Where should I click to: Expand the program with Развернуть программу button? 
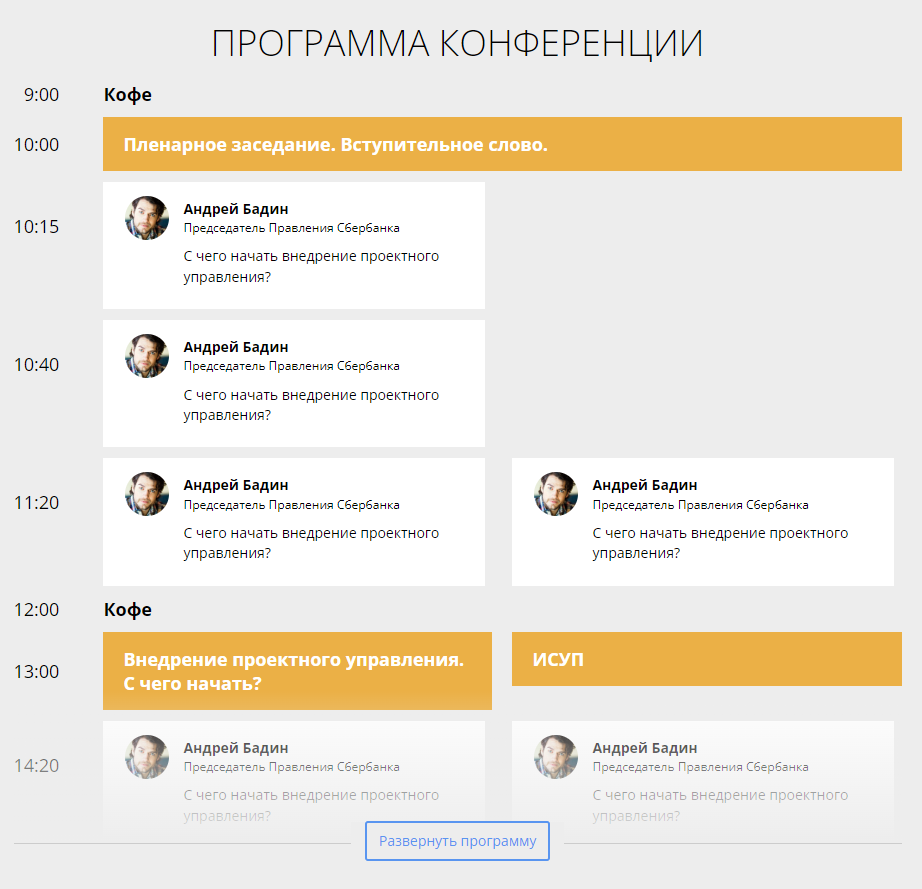coord(457,841)
